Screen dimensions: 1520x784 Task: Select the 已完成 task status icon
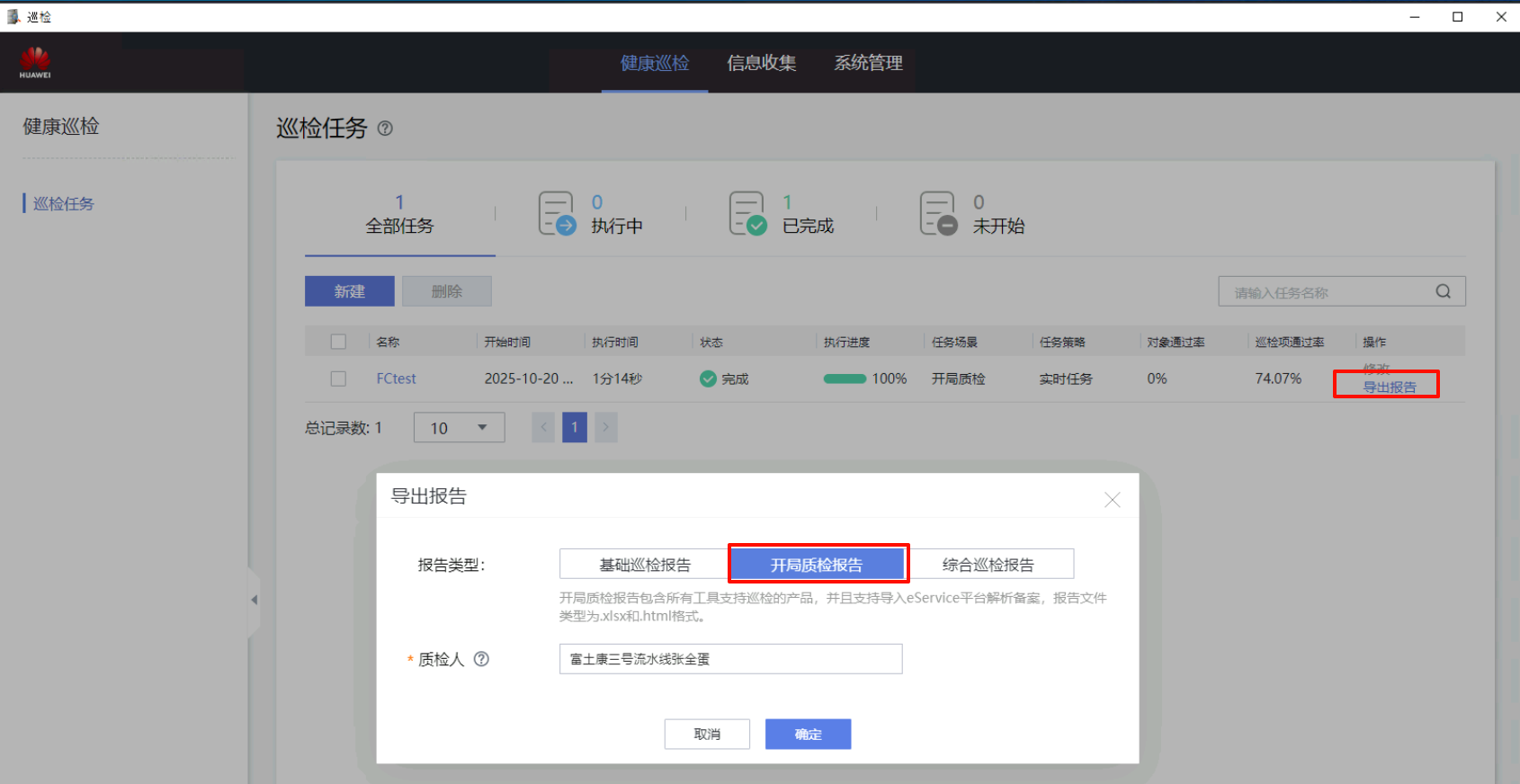[x=747, y=214]
